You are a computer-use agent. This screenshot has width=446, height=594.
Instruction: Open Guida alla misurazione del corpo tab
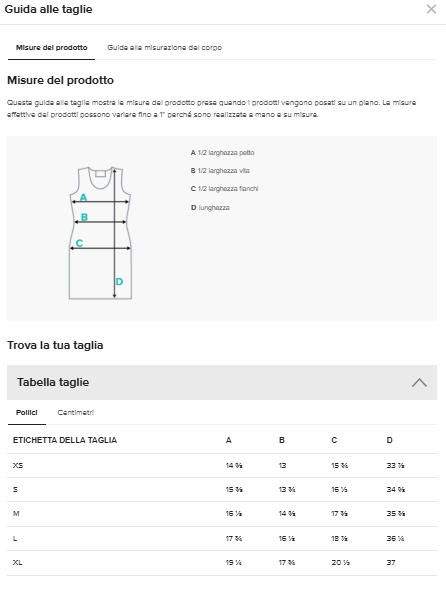tap(164, 48)
